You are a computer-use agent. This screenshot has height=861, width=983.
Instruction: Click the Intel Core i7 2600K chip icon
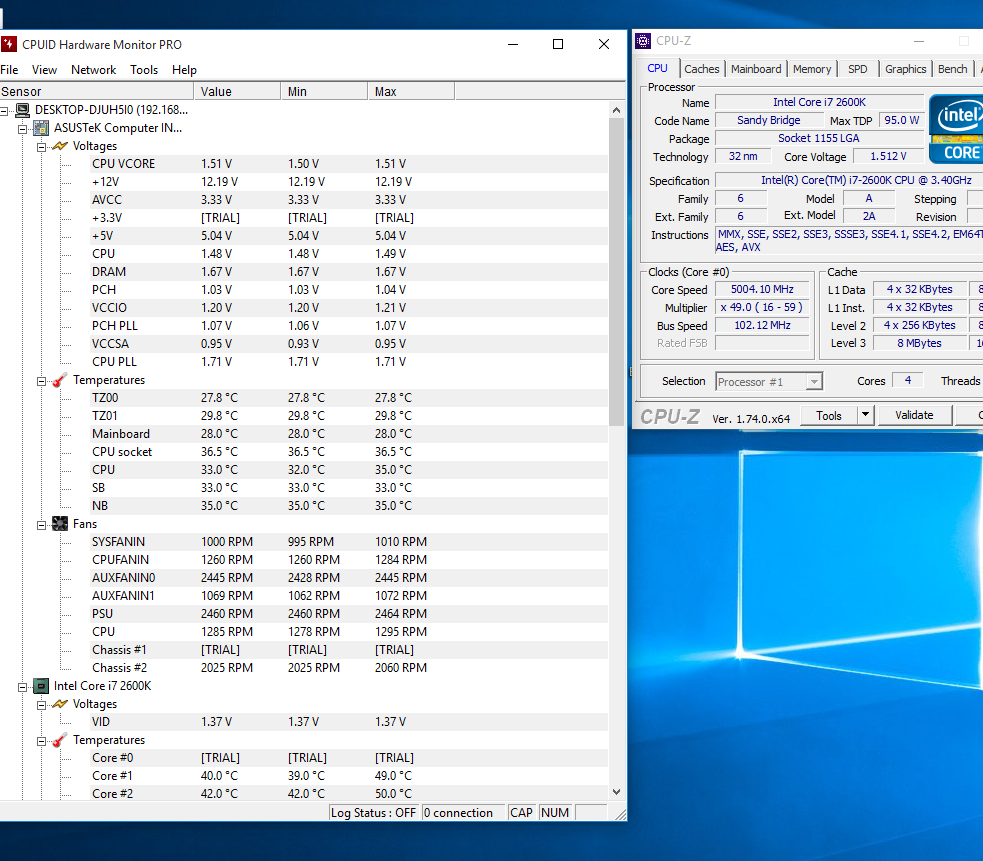[x=41, y=686]
